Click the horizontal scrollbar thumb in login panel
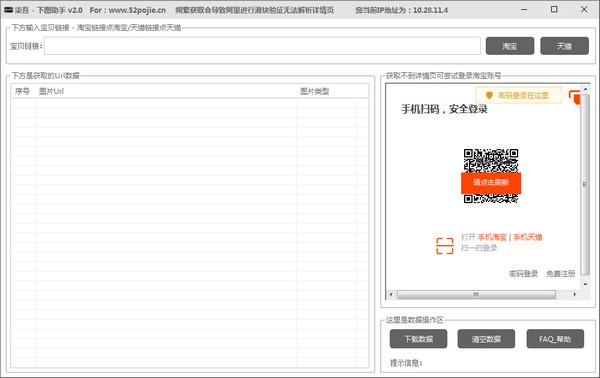Image resolution: width=600 pixels, height=378 pixels. 476,294
